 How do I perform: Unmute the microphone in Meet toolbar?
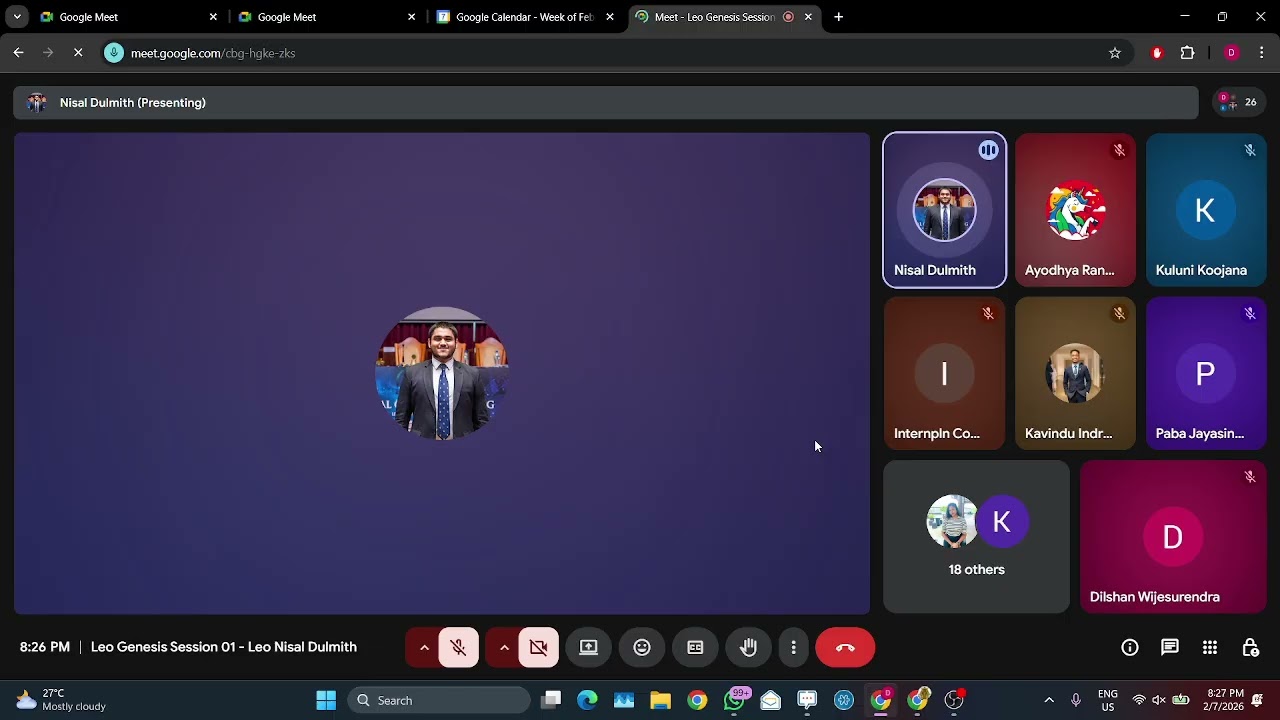(x=459, y=648)
